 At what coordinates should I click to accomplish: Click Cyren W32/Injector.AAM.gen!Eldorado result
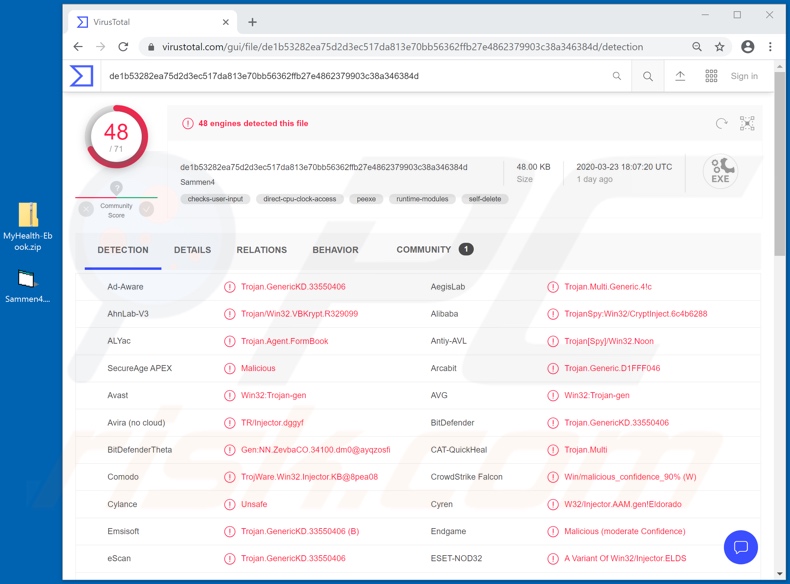click(623, 504)
